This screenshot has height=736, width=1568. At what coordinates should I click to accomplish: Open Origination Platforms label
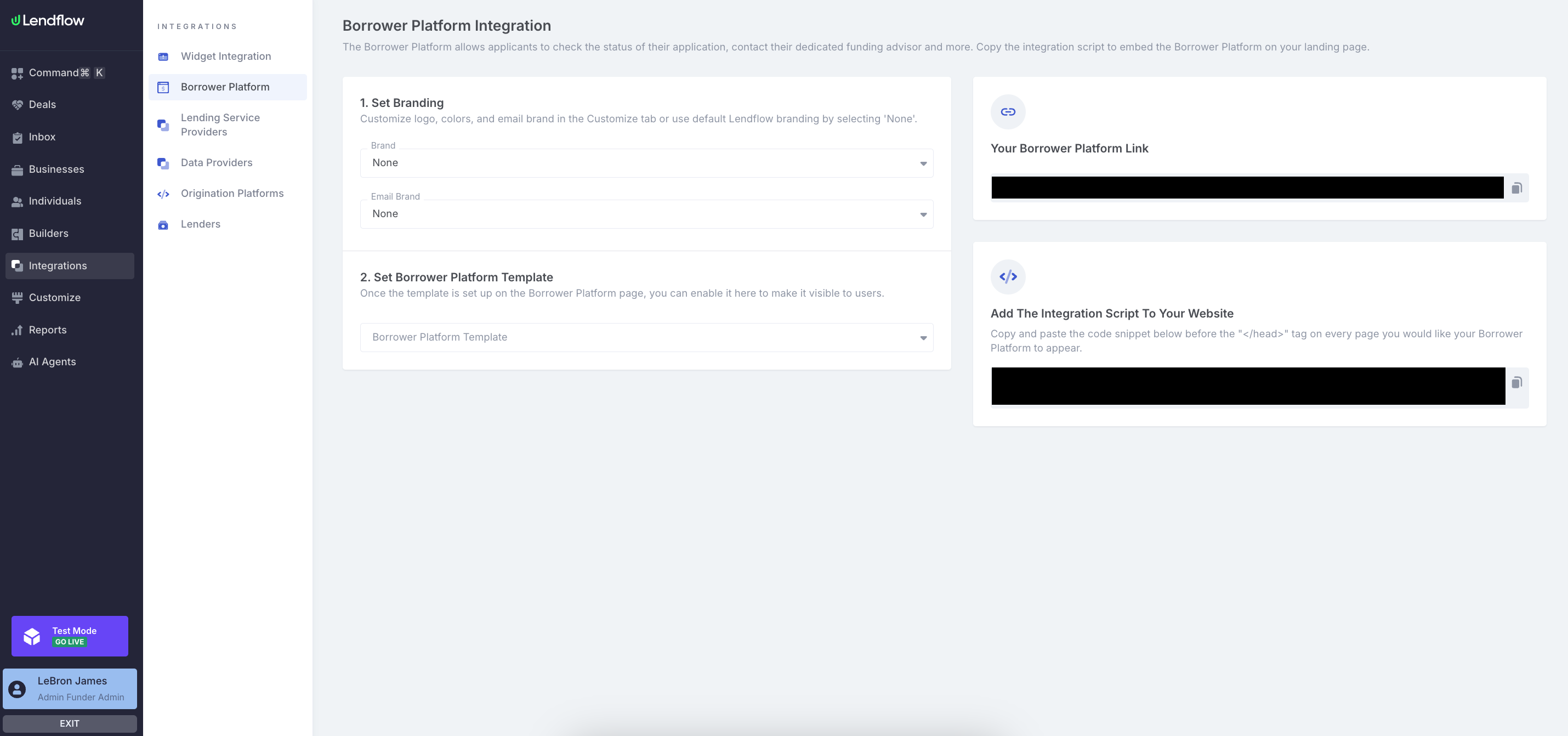tap(232, 194)
